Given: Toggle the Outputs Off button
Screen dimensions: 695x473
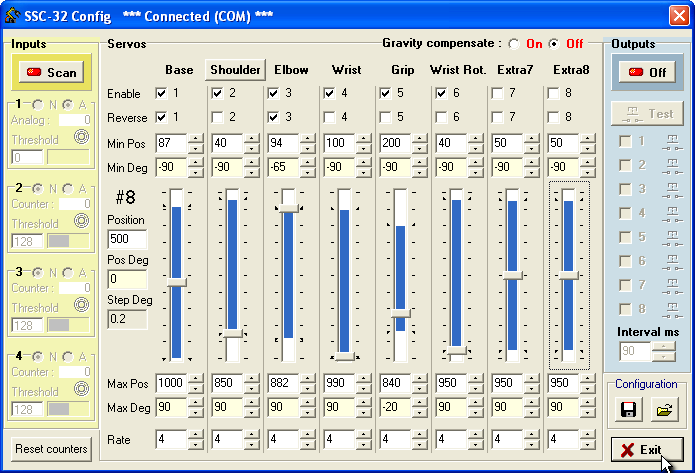Looking at the screenshot, I should tap(647, 72).
